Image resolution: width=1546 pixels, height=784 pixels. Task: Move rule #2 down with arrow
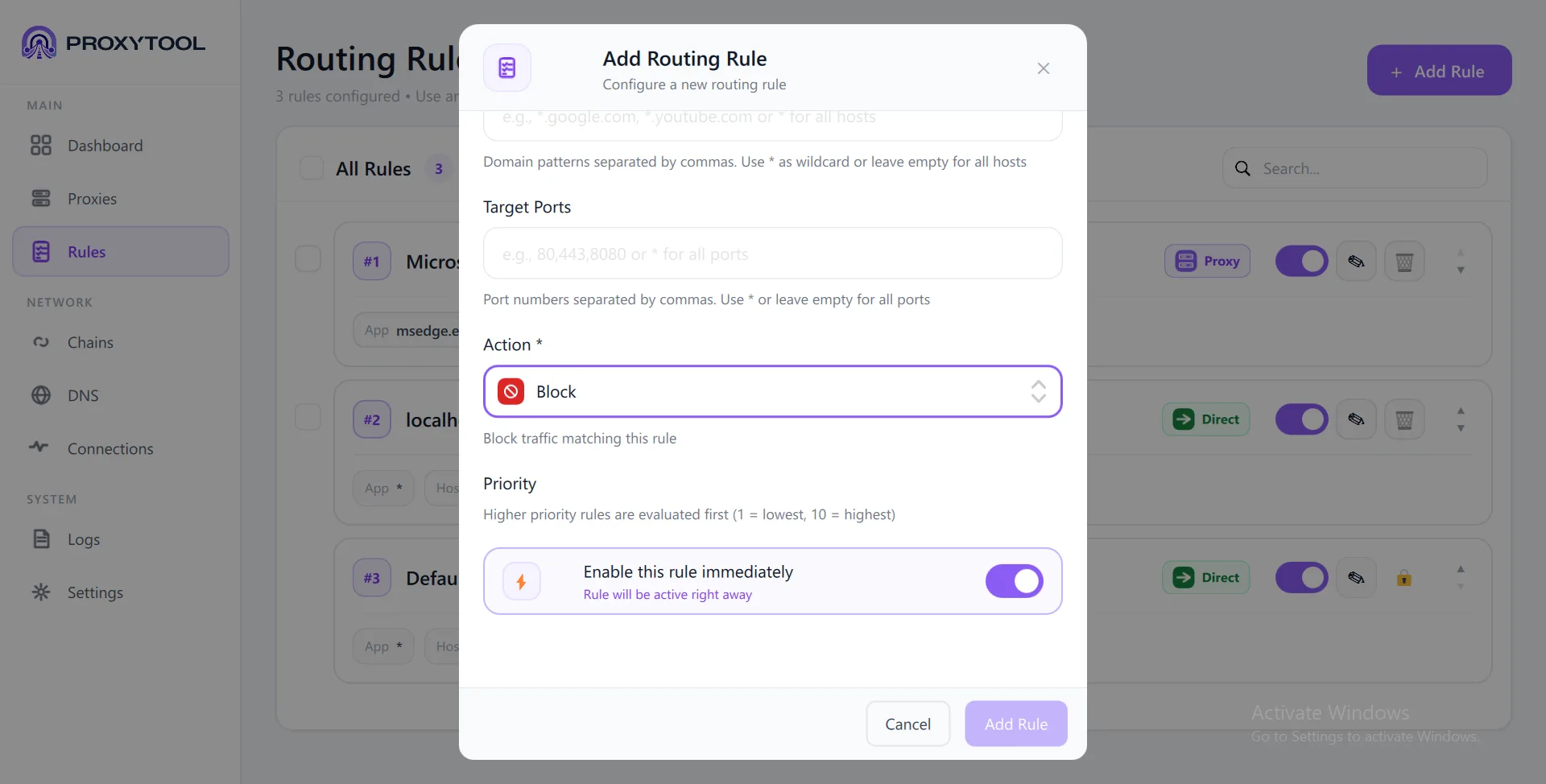(1461, 428)
